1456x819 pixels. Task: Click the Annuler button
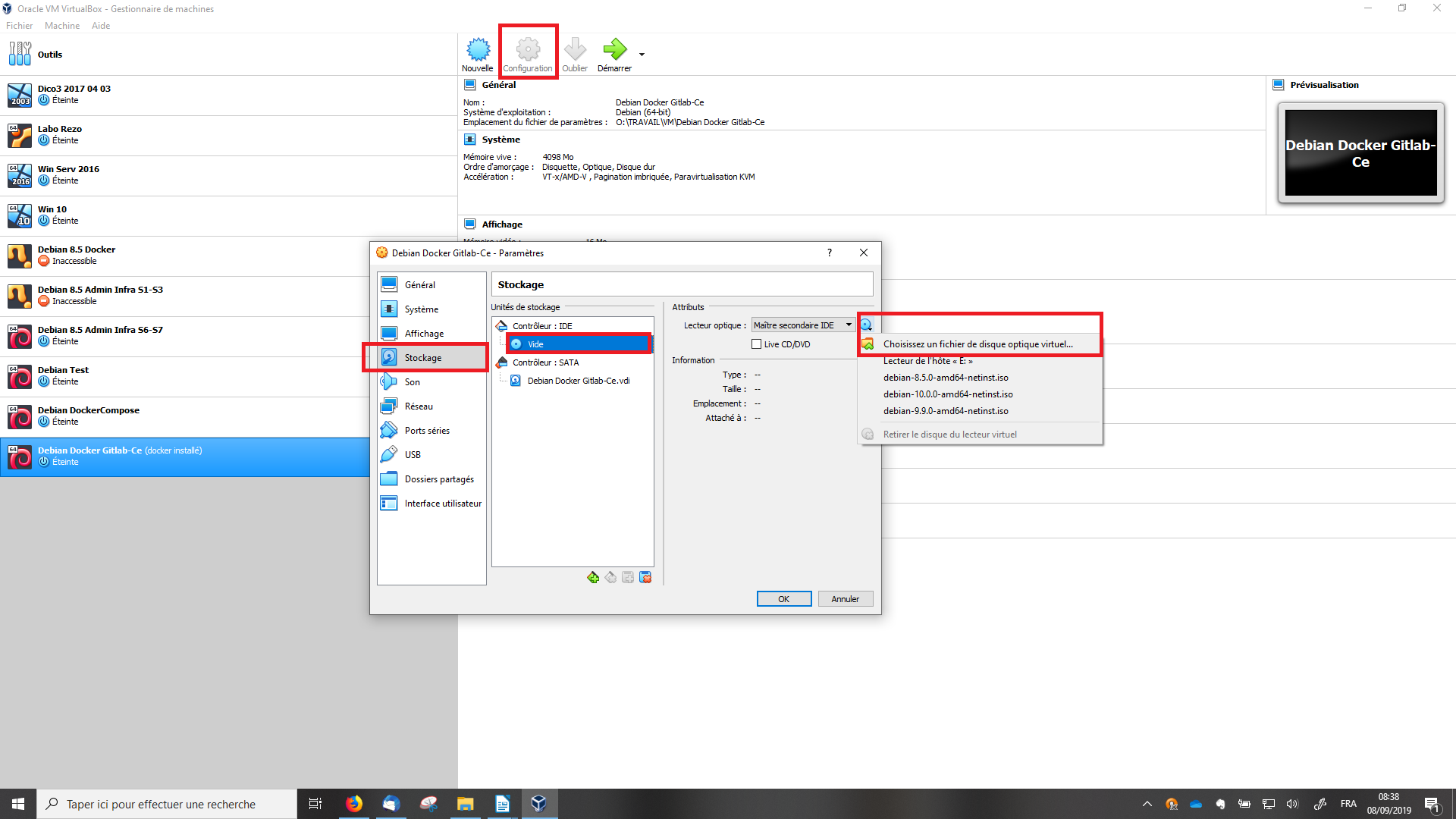pos(845,599)
